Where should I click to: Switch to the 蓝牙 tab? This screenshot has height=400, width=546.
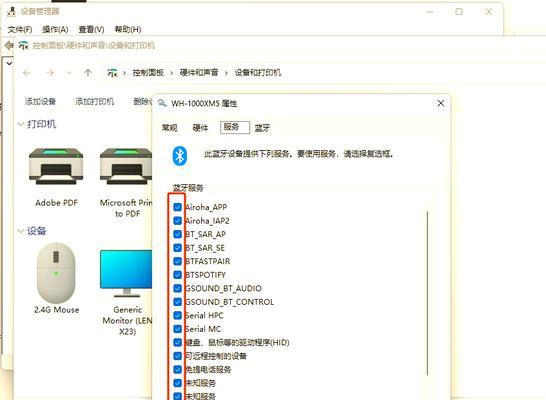(262, 128)
